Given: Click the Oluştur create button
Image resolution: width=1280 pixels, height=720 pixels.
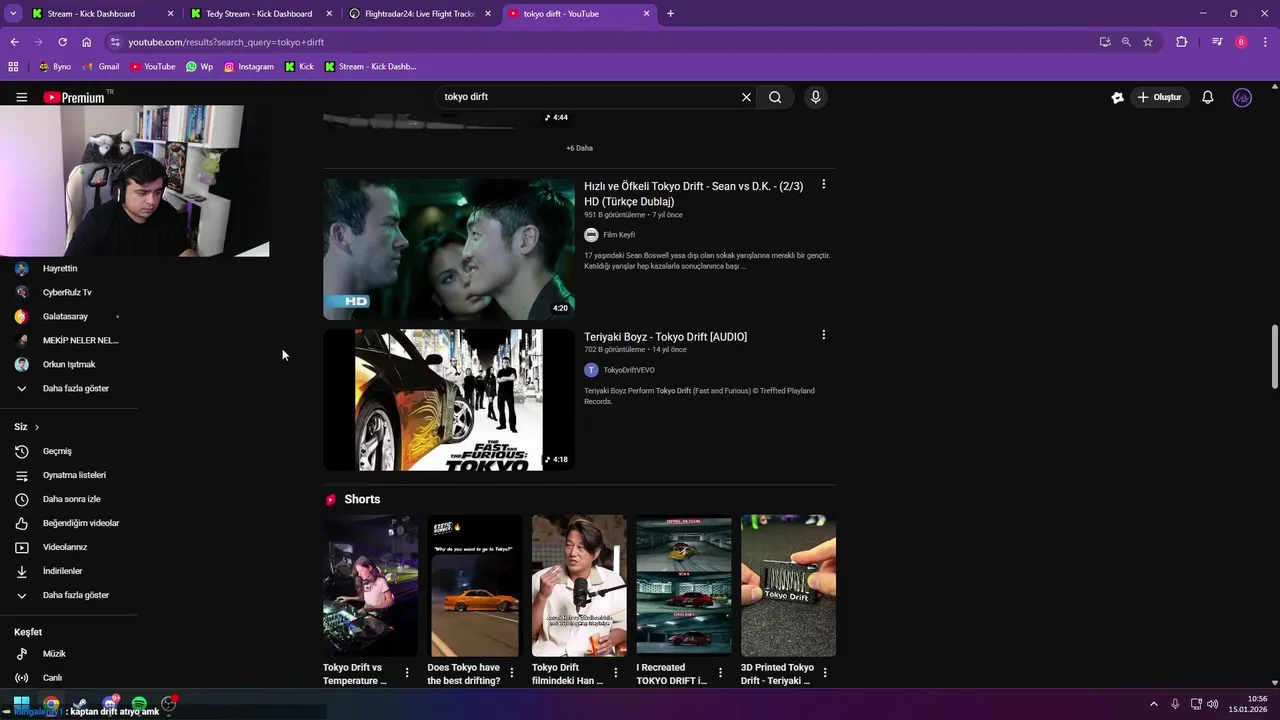Looking at the screenshot, I should click(1160, 97).
